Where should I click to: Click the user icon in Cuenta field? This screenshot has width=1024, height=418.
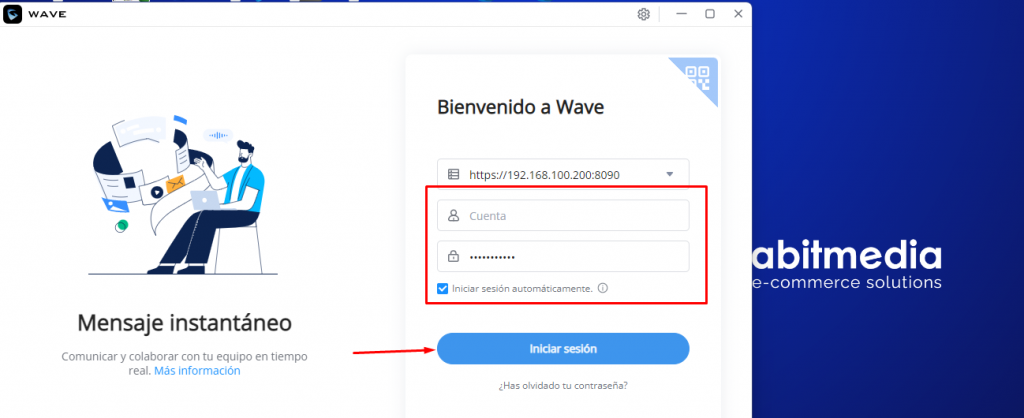[x=453, y=216]
